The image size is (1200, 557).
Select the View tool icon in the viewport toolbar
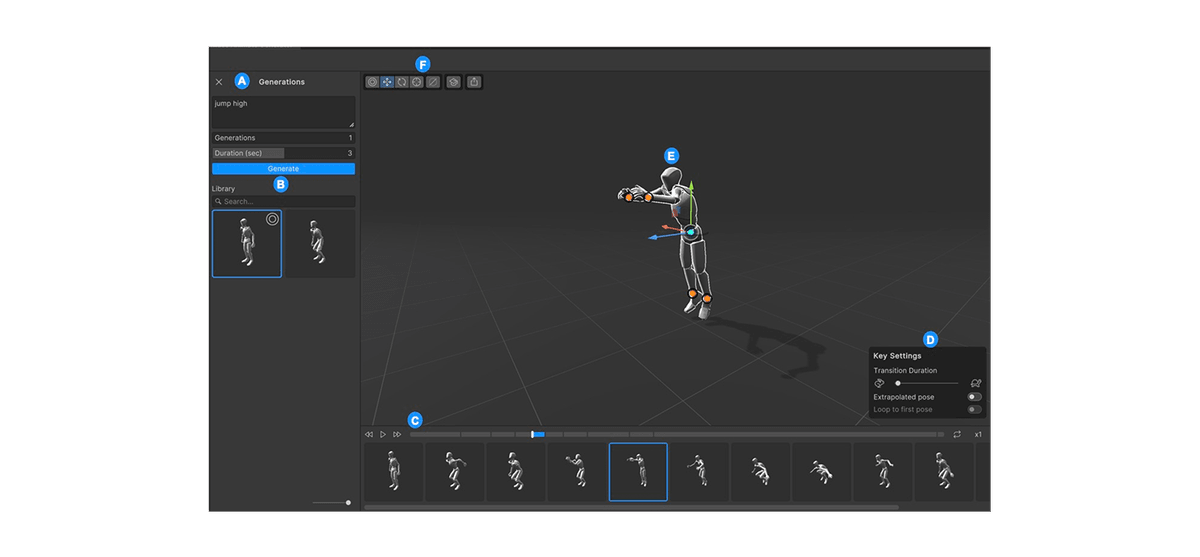coord(372,82)
